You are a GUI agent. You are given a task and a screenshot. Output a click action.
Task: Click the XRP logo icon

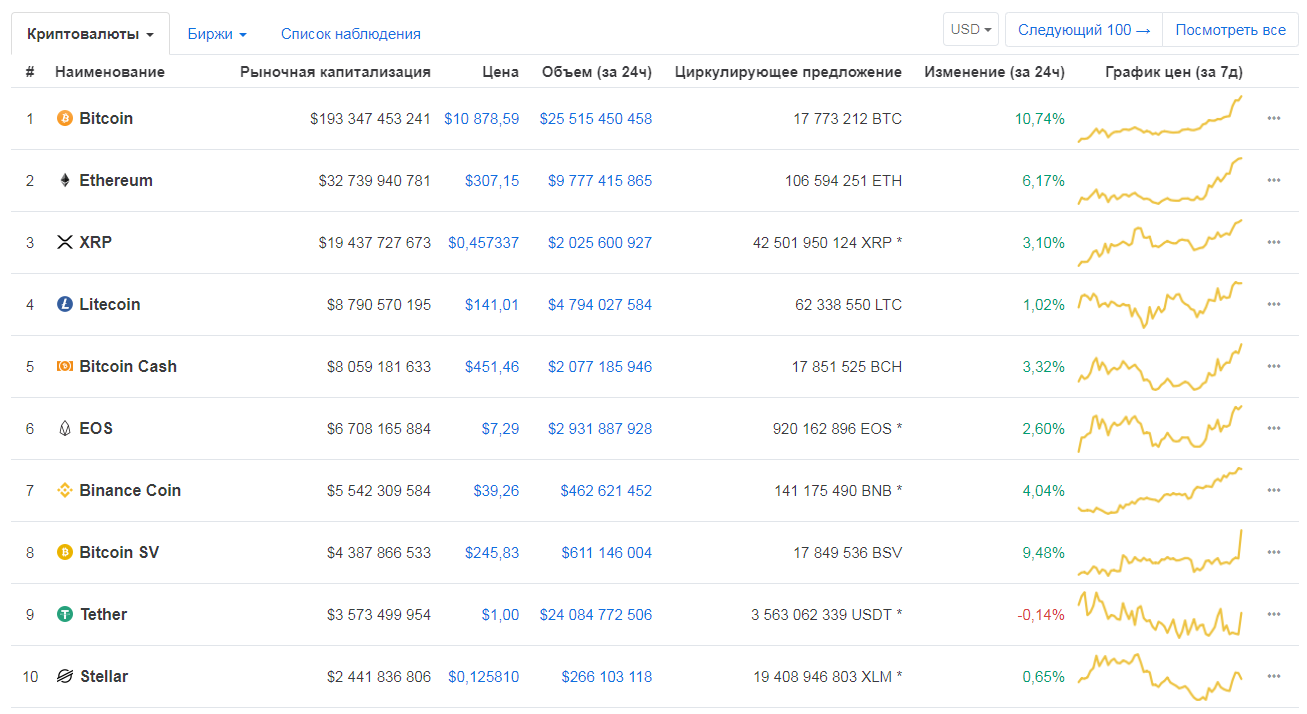click(x=65, y=243)
